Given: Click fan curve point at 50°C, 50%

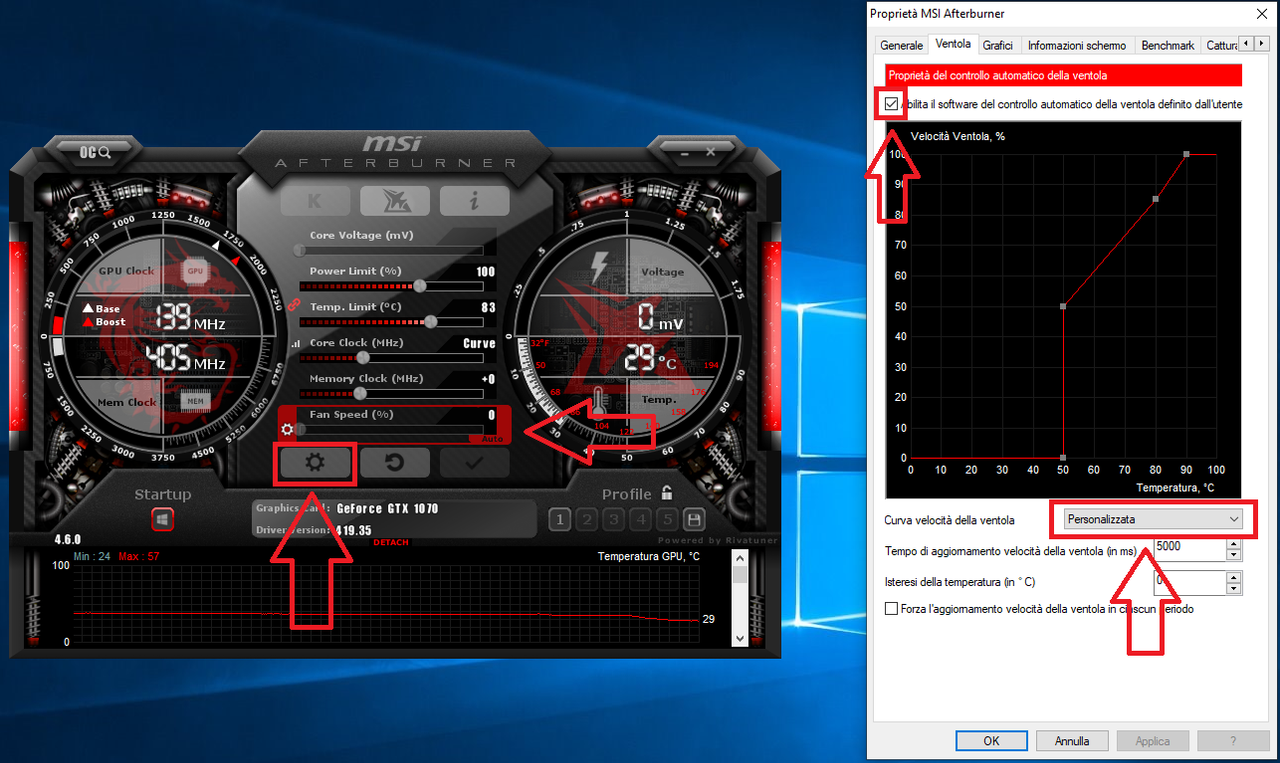Looking at the screenshot, I should [x=1063, y=306].
